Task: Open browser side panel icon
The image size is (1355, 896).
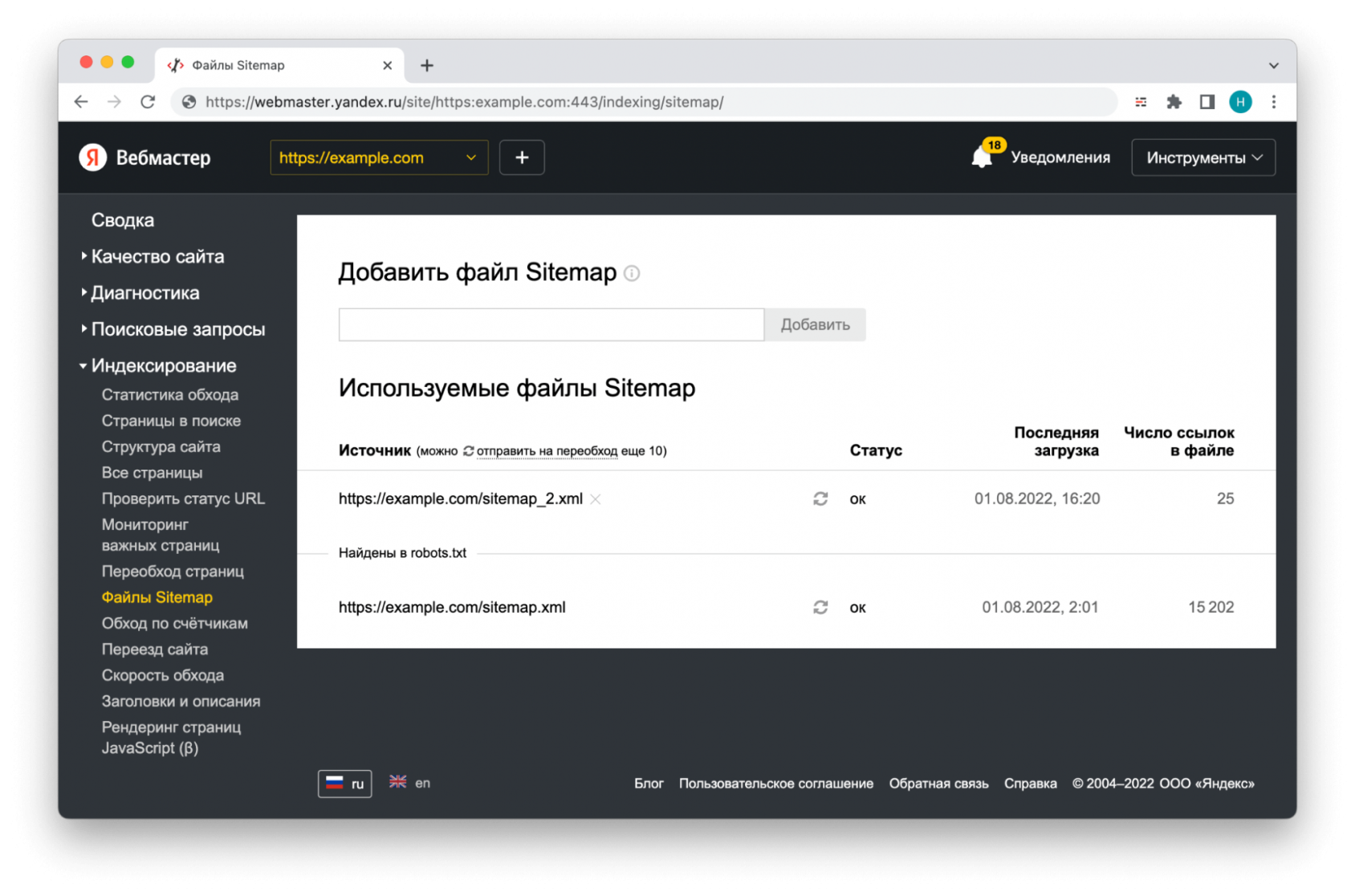Action: click(x=1206, y=102)
